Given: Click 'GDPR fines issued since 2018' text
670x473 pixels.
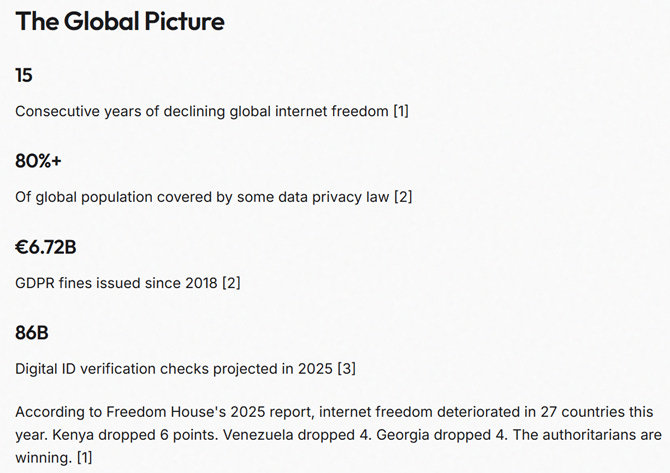Looking at the screenshot, I should 116,283.
